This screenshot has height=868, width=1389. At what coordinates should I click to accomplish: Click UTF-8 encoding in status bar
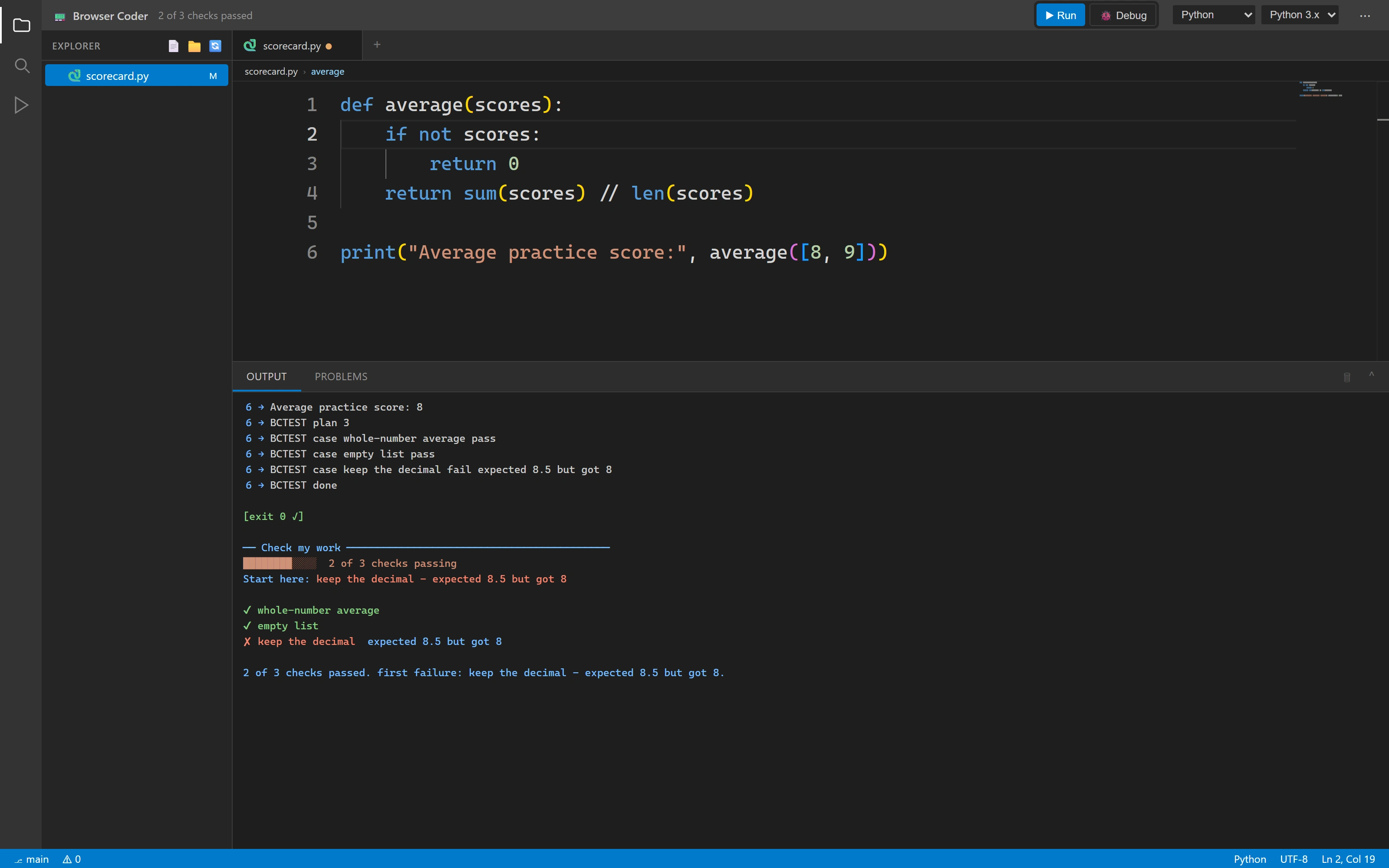[1294, 859]
